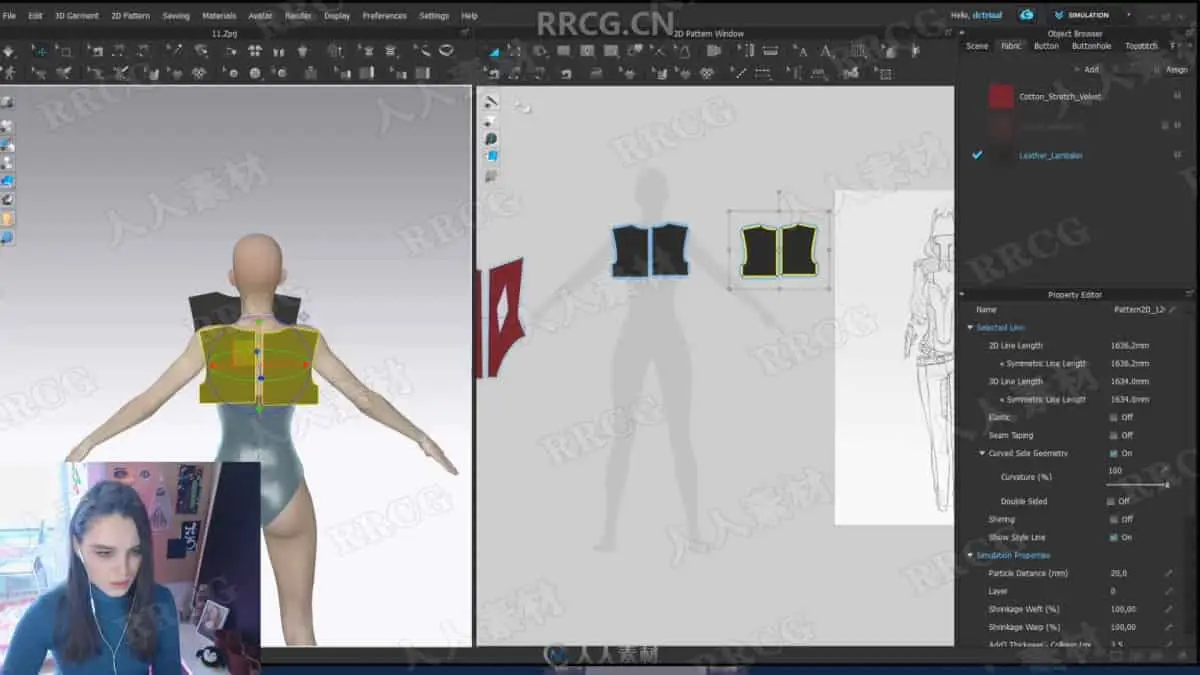This screenshot has width=1200, height=675.
Task: Click the cloud account icon in title bar
Action: coord(1026,15)
